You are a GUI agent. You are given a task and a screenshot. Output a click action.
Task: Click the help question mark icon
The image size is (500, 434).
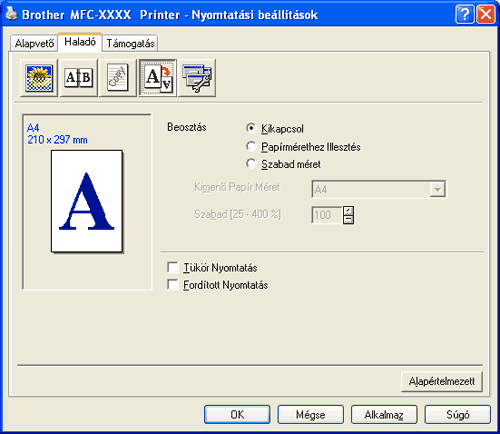(x=464, y=14)
